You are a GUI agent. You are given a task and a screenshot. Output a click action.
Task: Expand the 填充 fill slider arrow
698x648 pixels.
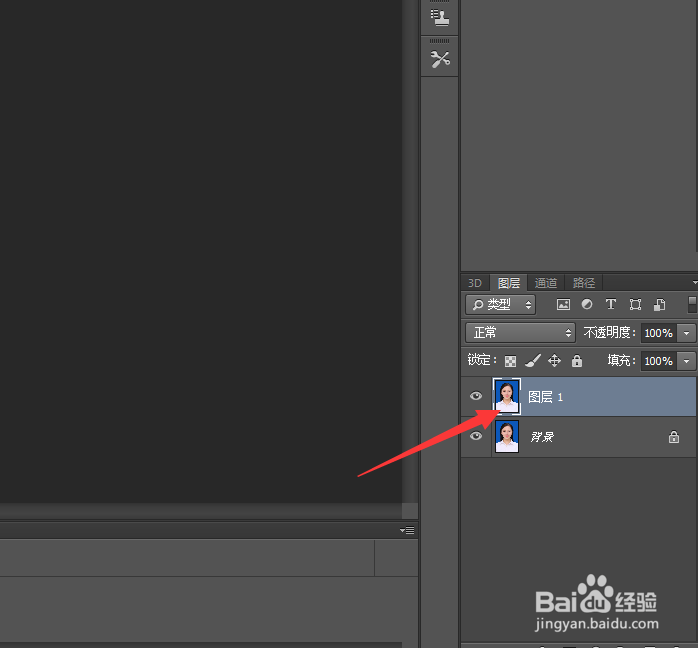[x=686, y=361]
